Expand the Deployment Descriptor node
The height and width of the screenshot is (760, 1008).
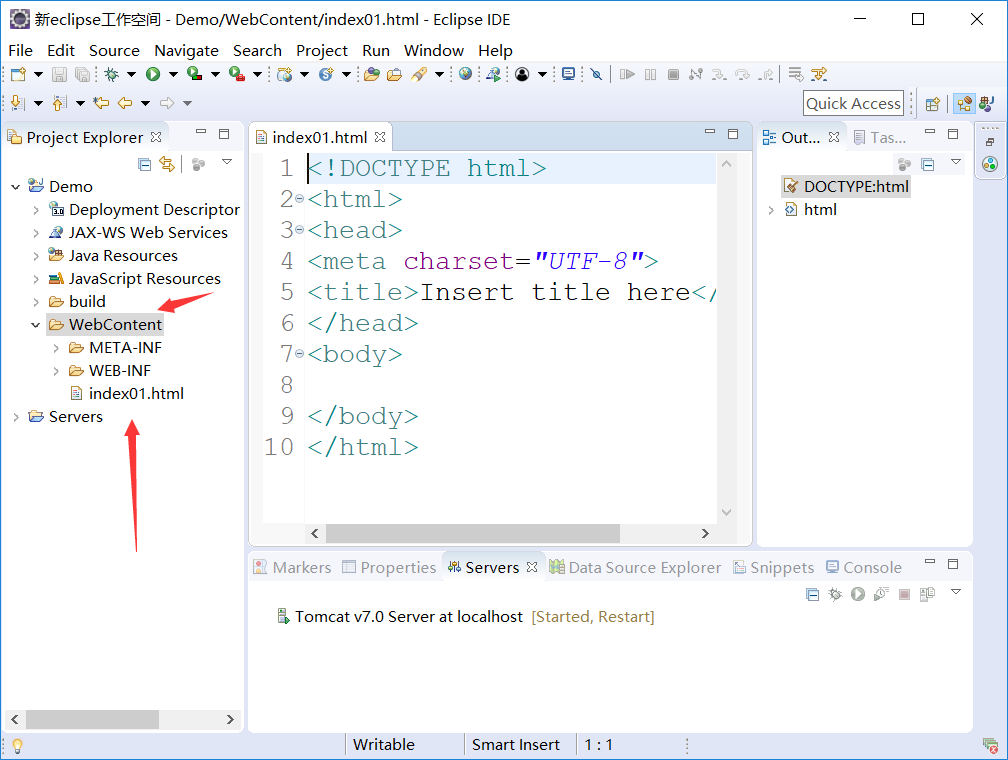pyautogui.click(x=36, y=210)
